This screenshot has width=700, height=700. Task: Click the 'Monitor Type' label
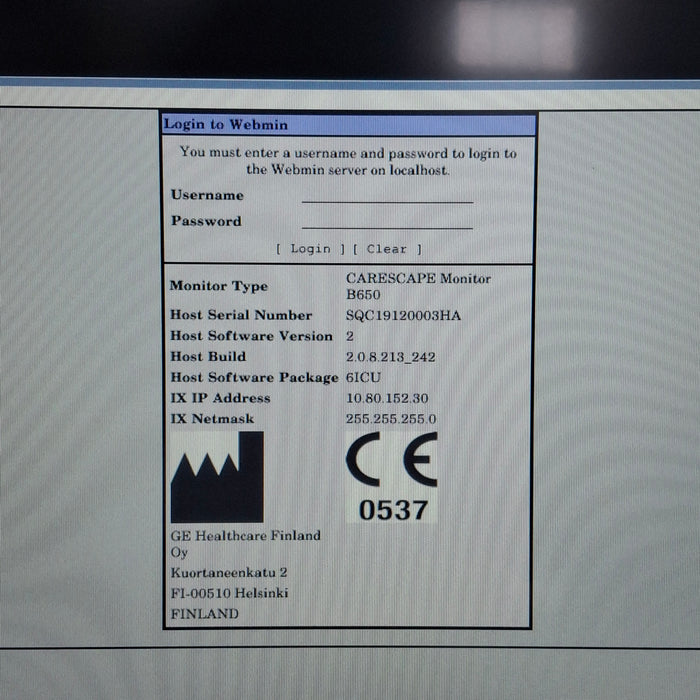click(219, 286)
